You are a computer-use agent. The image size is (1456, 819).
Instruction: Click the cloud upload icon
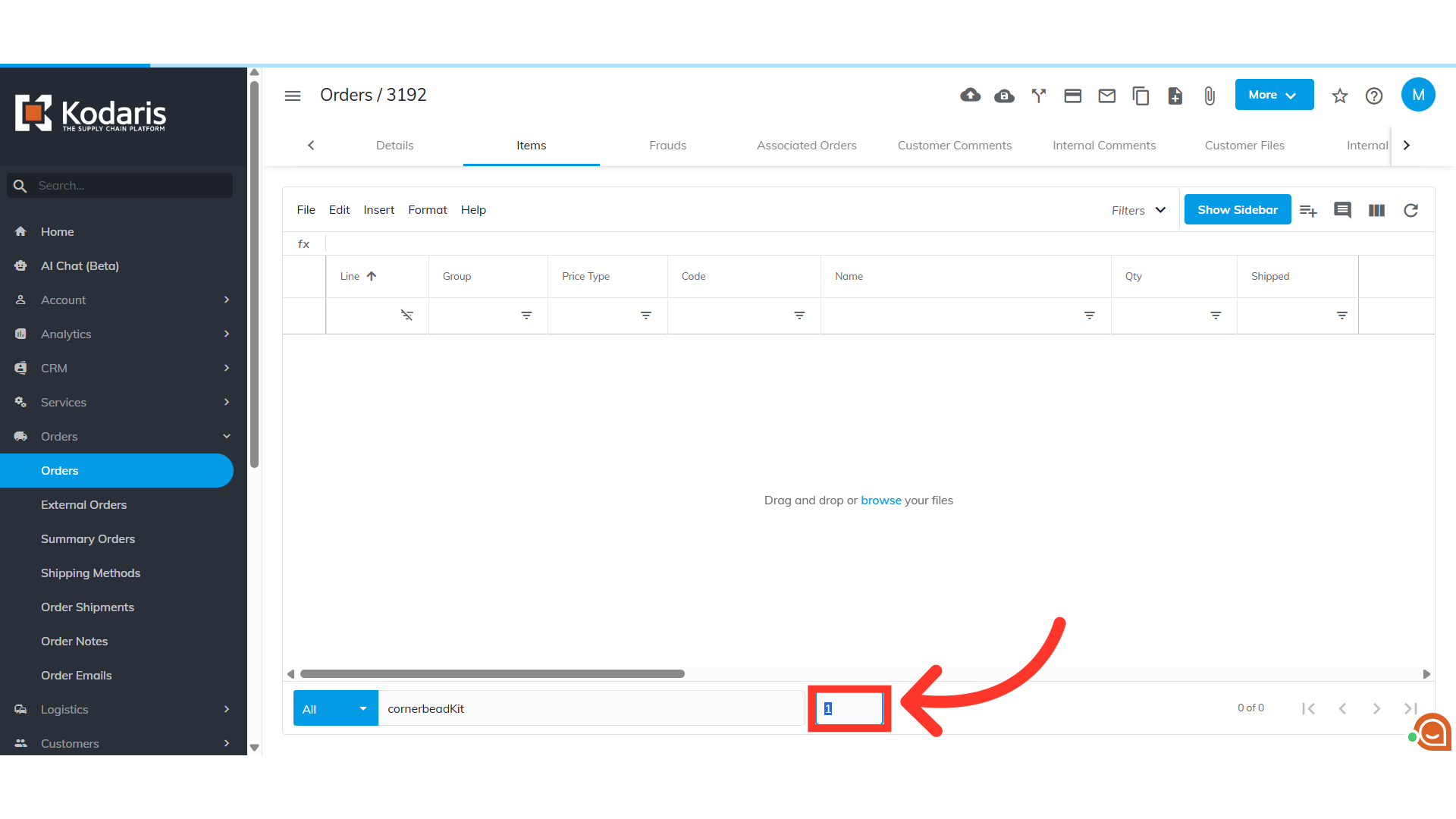pyautogui.click(x=970, y=96)
